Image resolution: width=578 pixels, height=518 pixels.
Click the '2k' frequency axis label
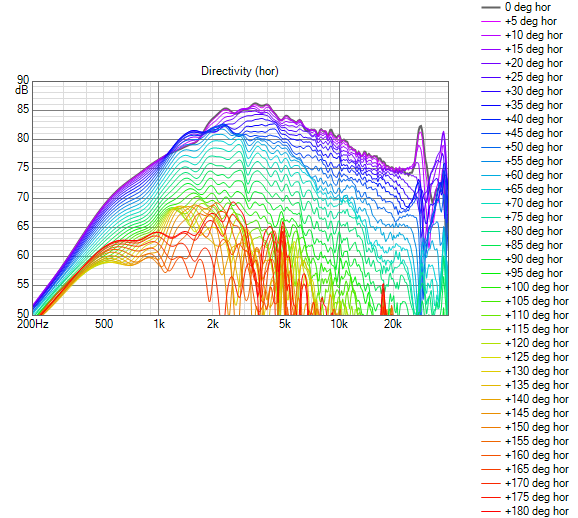point(213,324)
